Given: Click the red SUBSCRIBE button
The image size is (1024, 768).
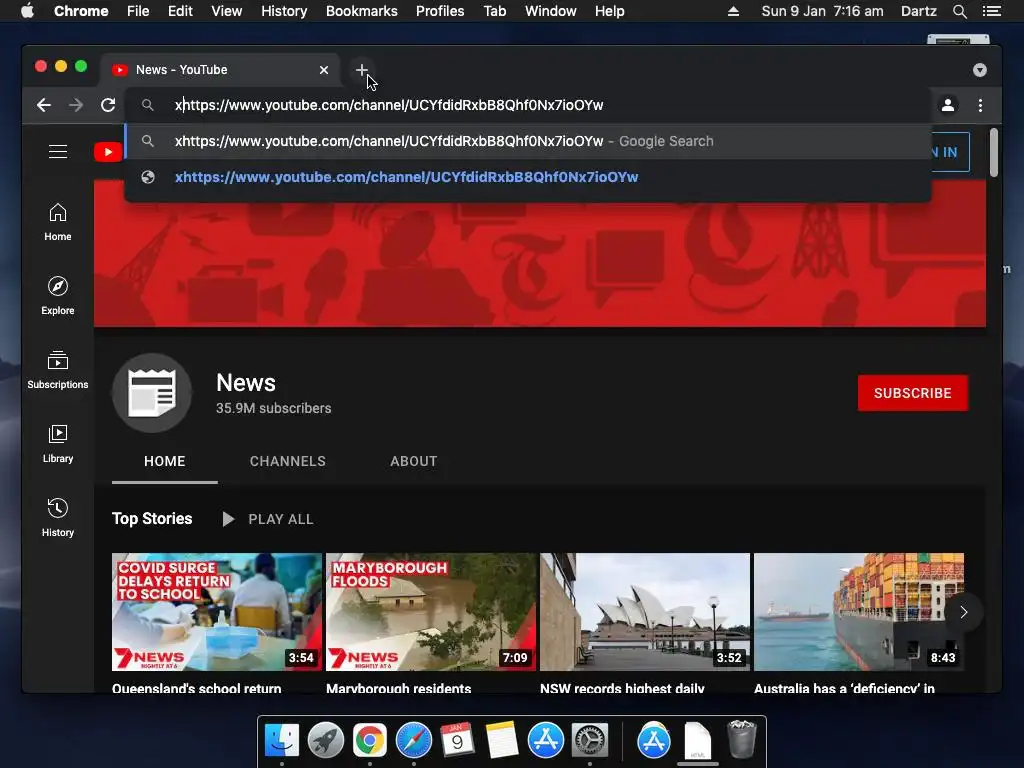Looking at the screenshot, I should point(912,393).
